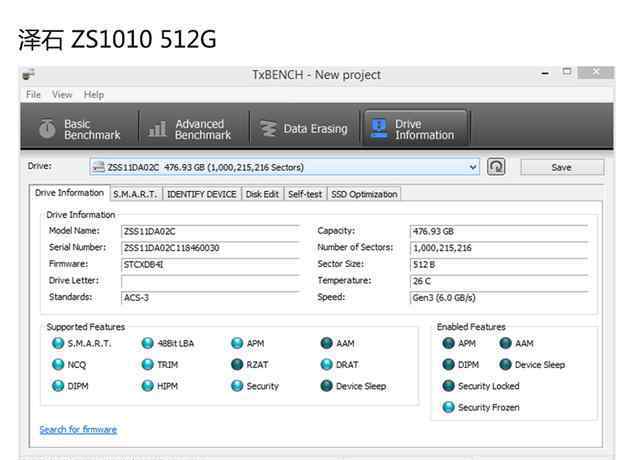
Task: Minimize the TxBENCH window
Action: (x=545, y=73)
